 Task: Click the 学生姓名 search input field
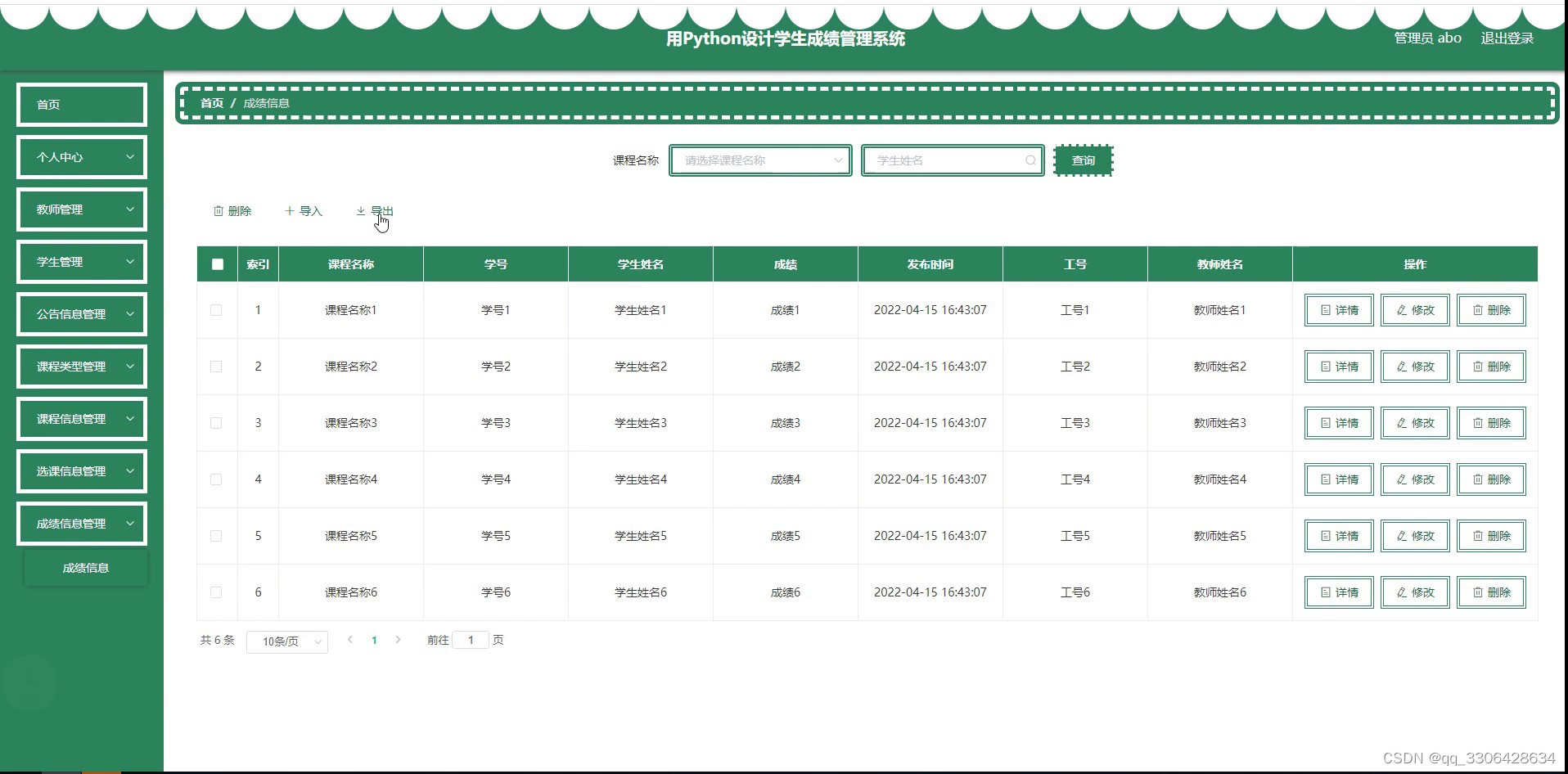[x=953, y=160]
